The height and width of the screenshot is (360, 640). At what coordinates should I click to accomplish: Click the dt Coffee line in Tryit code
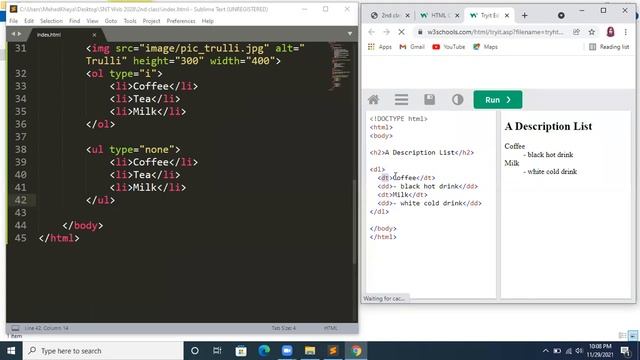[406, 178]
